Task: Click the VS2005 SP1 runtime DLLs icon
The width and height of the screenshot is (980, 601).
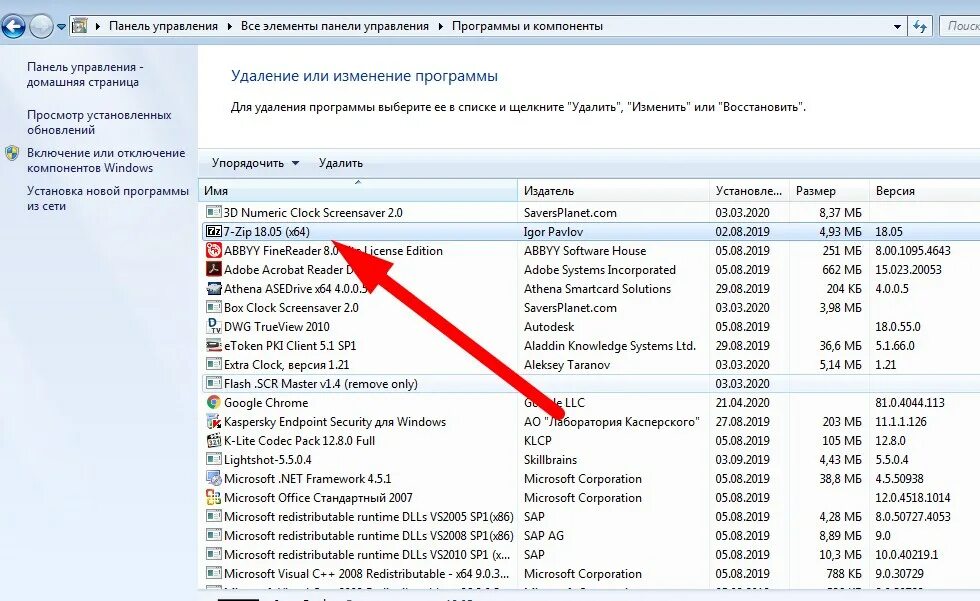Action: tap(214, 517)
